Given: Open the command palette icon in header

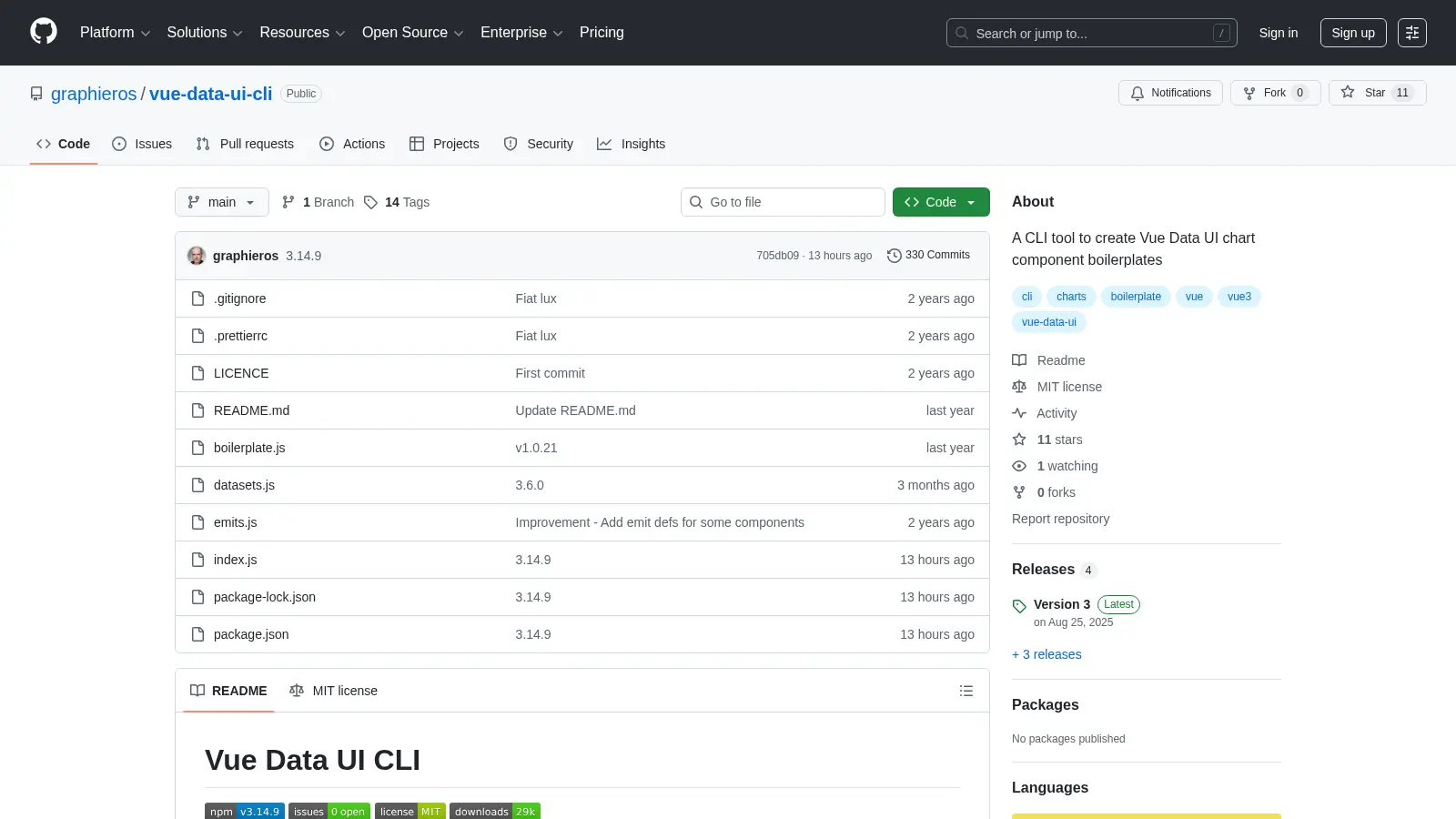Looking at the screenshot, I should coord(1412,33).
